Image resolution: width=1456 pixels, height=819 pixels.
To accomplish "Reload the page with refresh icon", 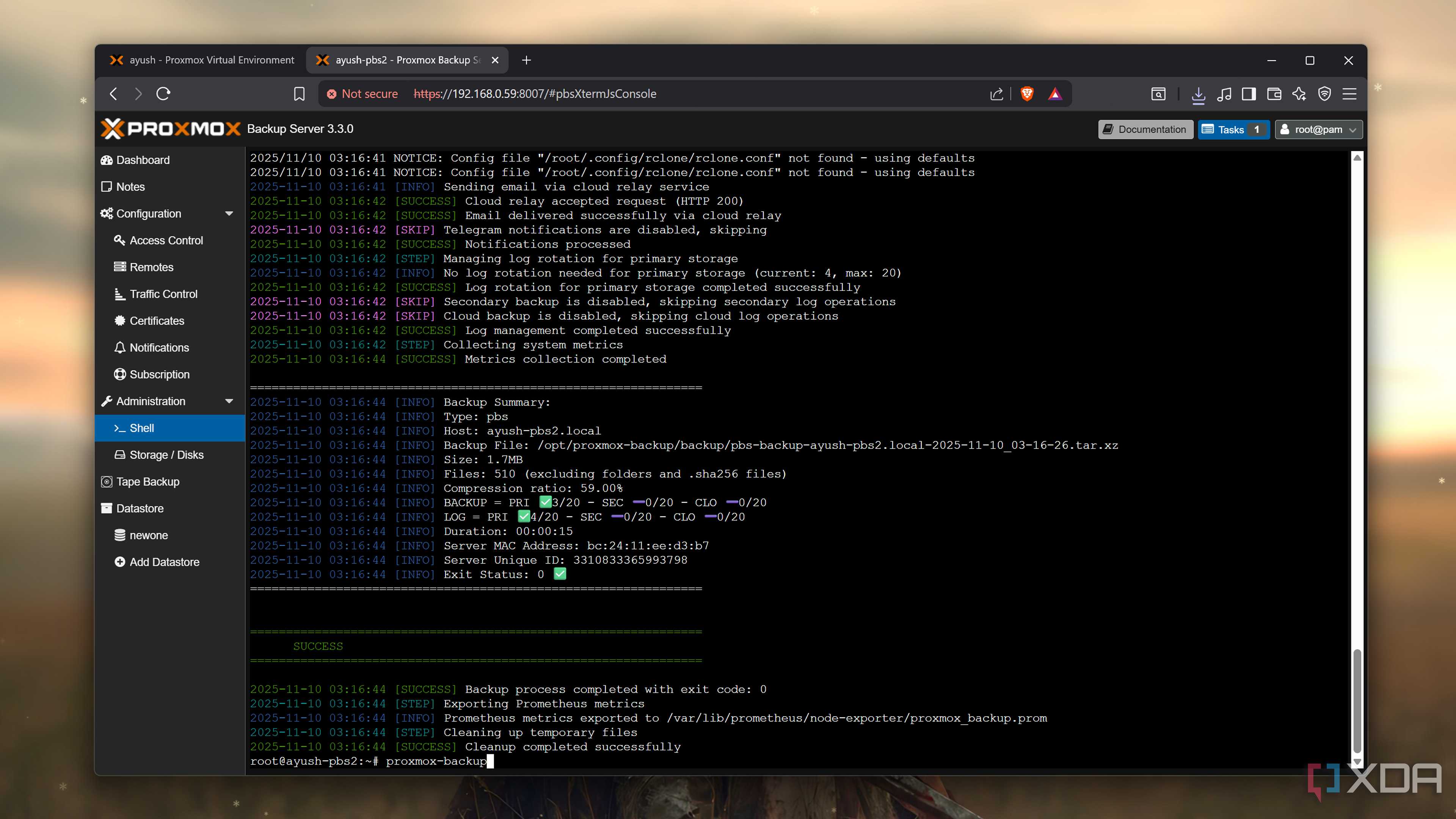I will 163,94.
